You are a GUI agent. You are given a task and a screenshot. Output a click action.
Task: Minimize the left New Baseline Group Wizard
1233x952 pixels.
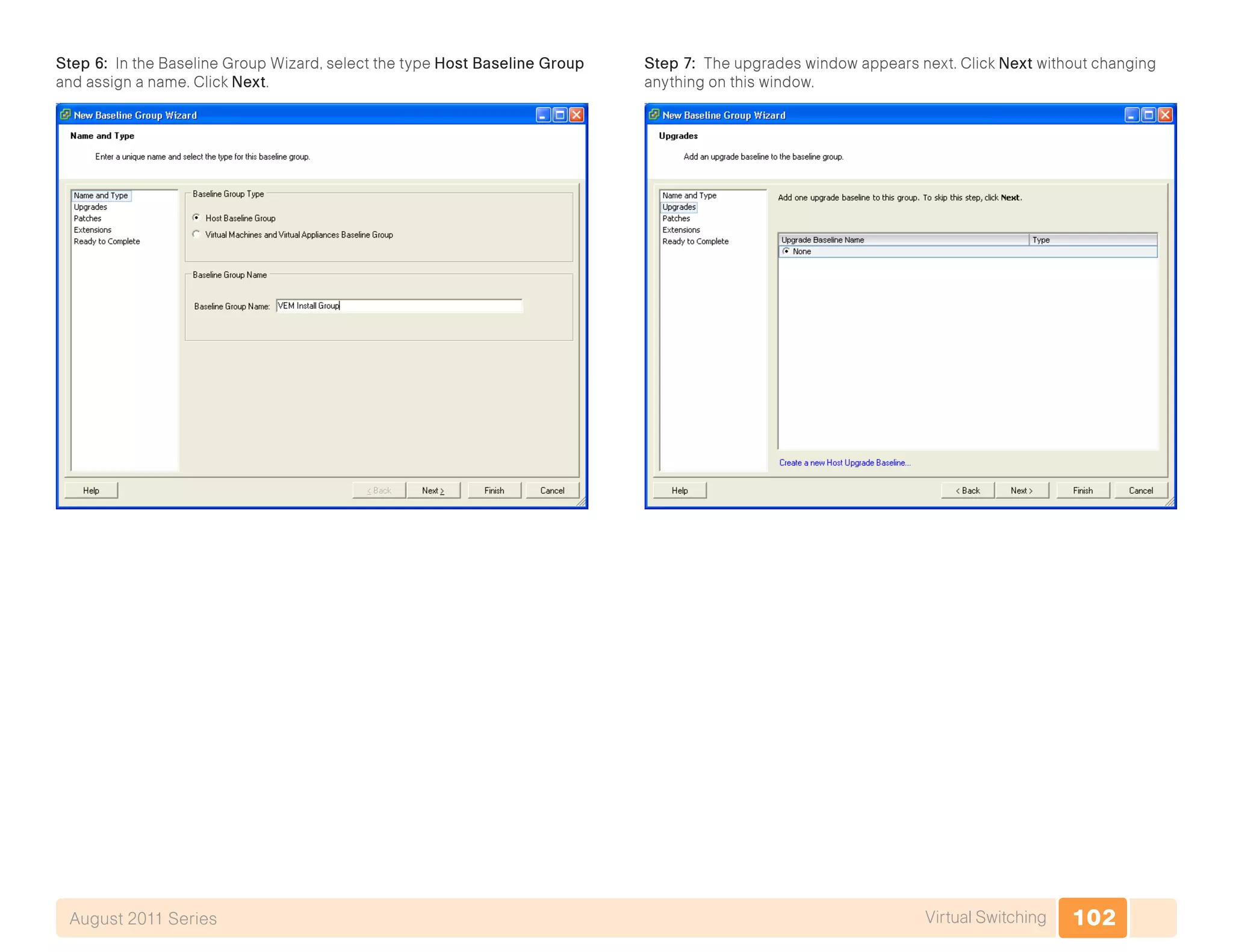point(543,115)
